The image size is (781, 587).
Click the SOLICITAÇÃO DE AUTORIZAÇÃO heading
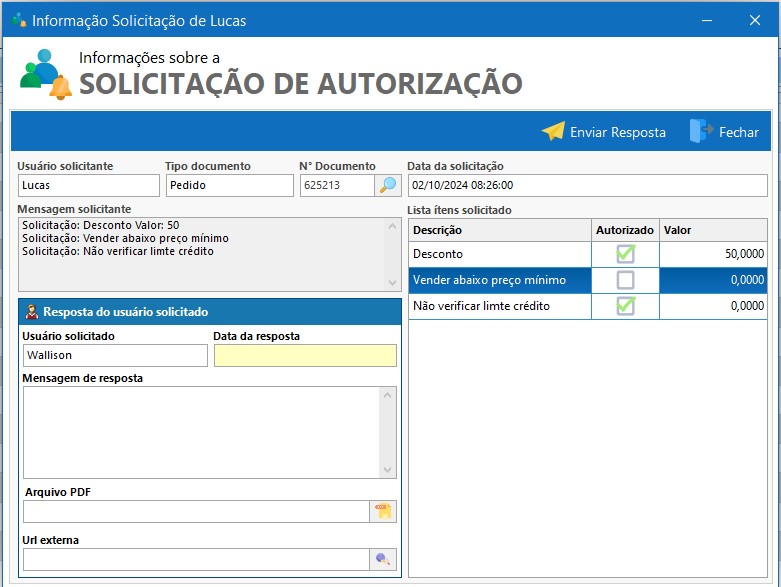(301, 83)
